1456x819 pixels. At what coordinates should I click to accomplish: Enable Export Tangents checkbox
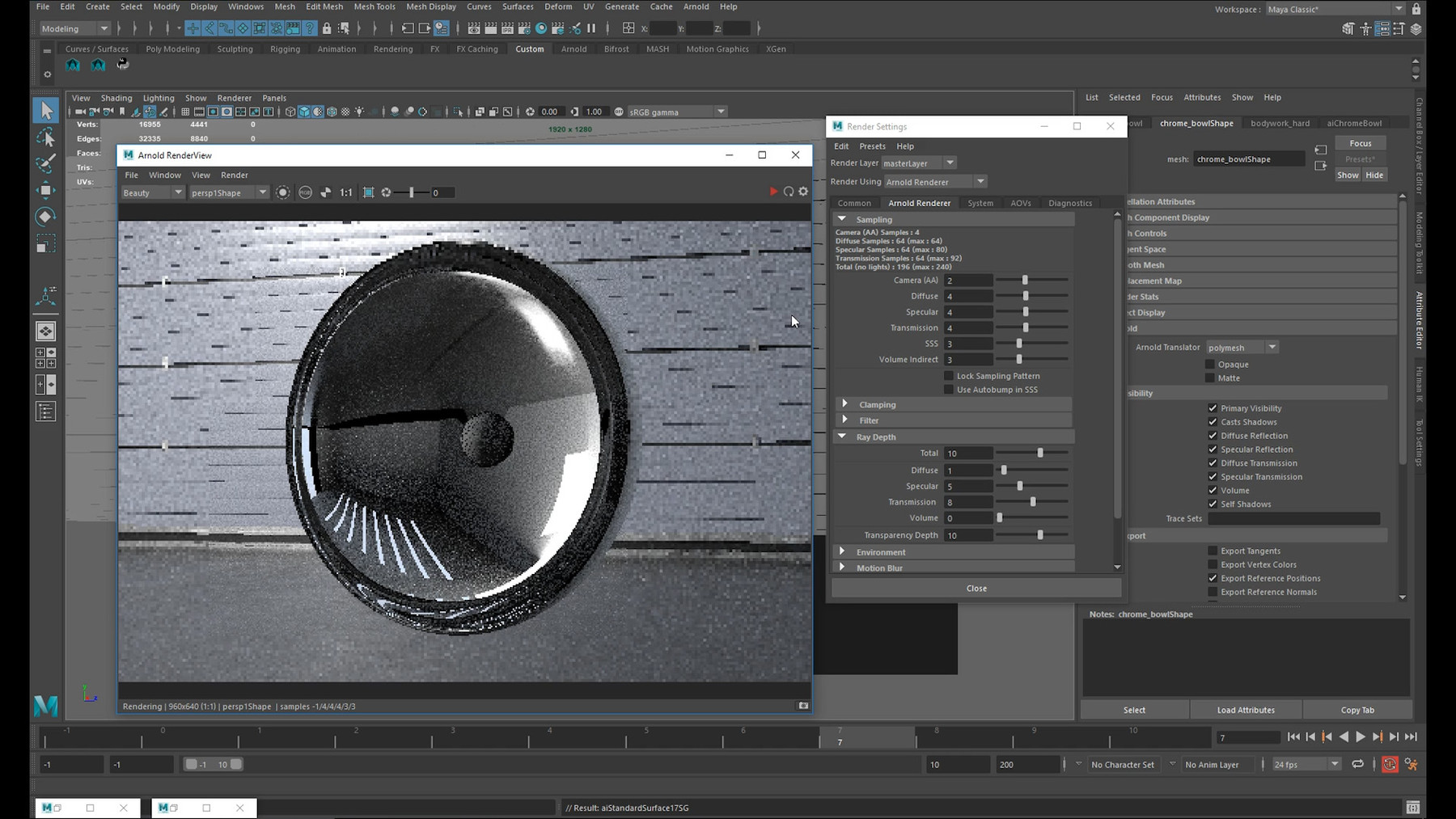1213,551
